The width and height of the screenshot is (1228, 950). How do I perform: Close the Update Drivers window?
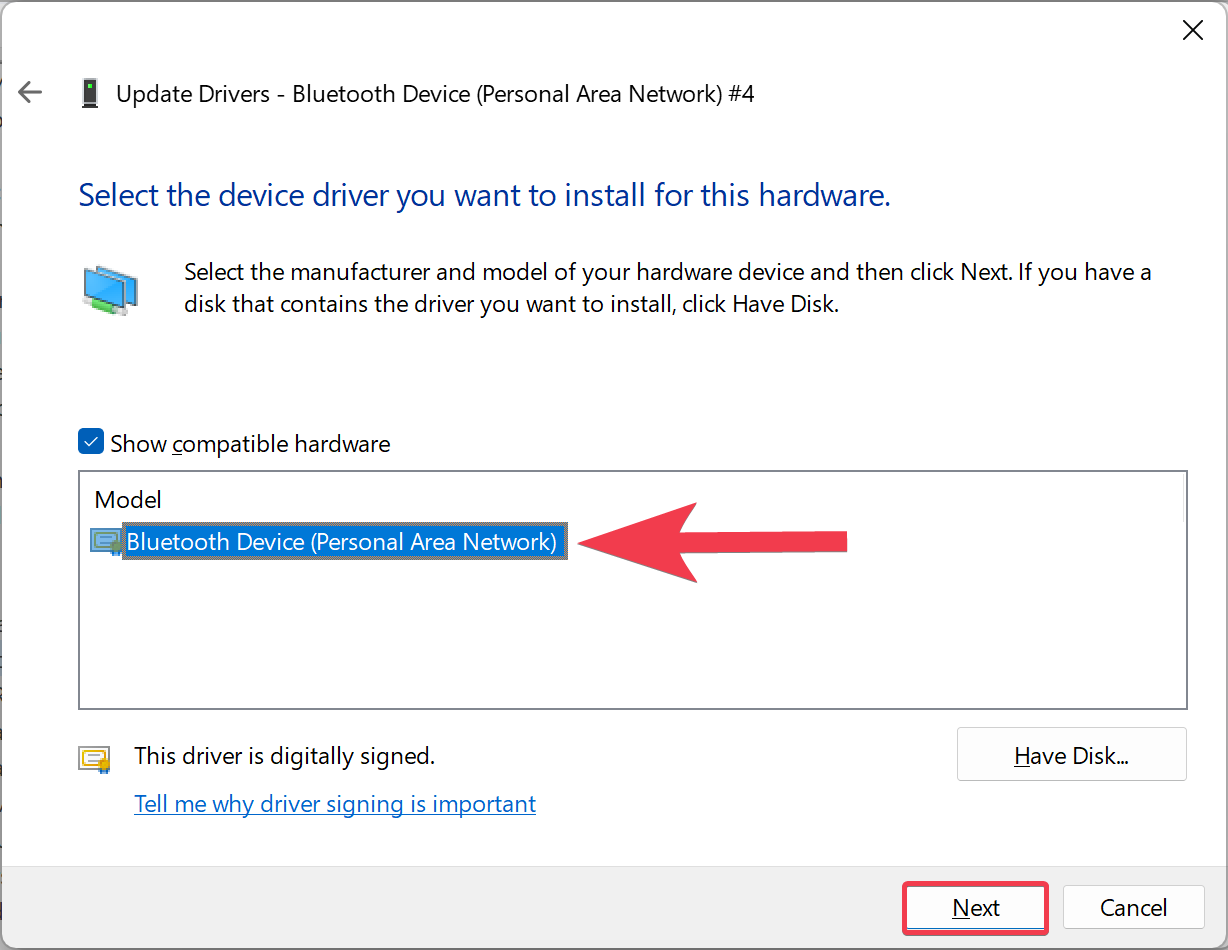point(1192,31)
